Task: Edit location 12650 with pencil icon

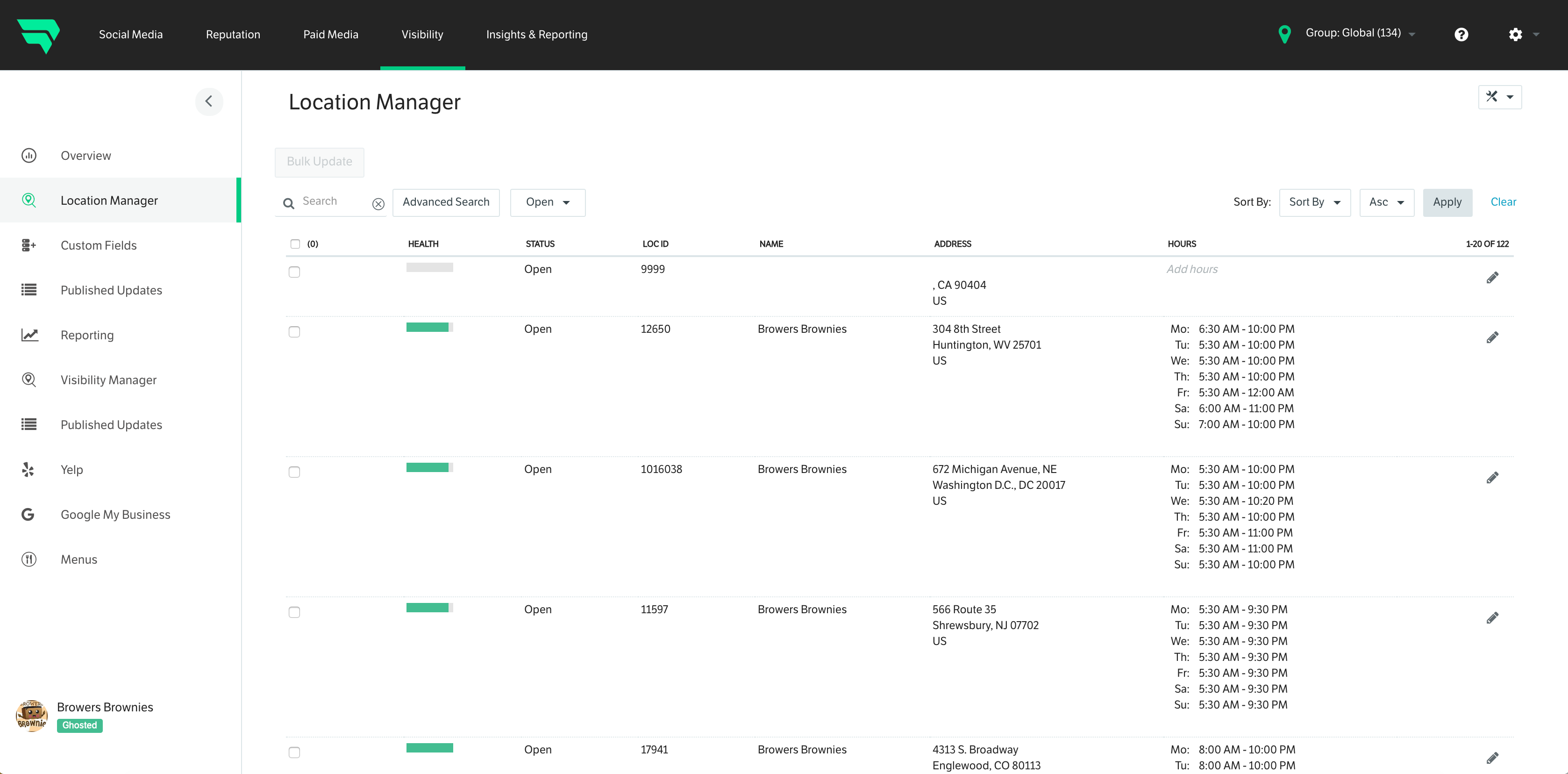Action: point(1492,337)
